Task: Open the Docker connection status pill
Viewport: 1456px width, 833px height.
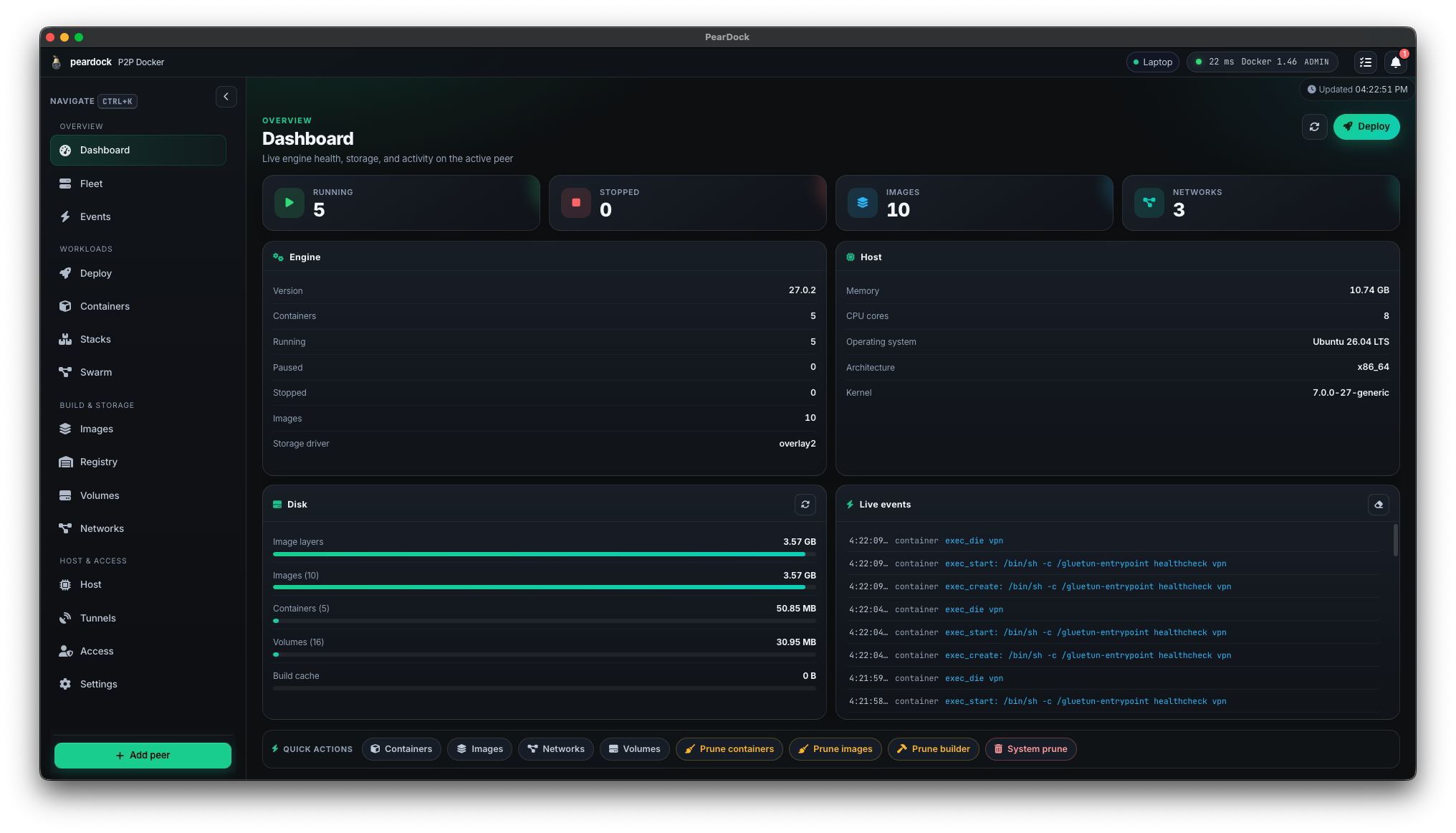Action: [1262, 62]
